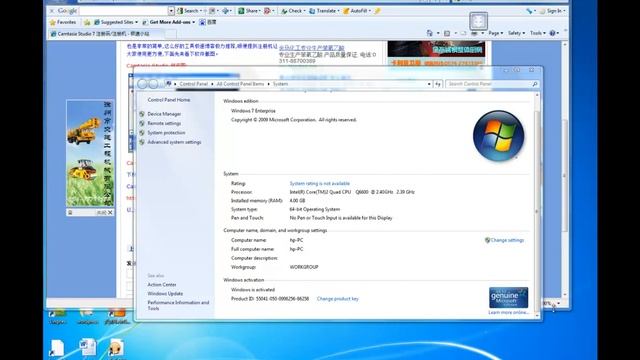This screenshot has height=360, width=640.
Task: Click the shield icon next to Change settings
Action: [x=487, y=240]
